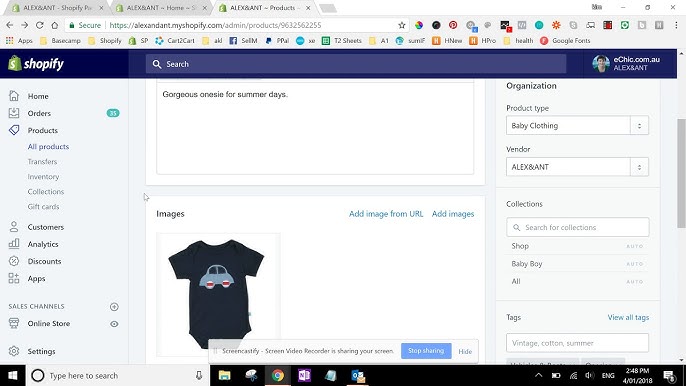
Task: Click the Online Store shop icon
Action: coord(14,323)
